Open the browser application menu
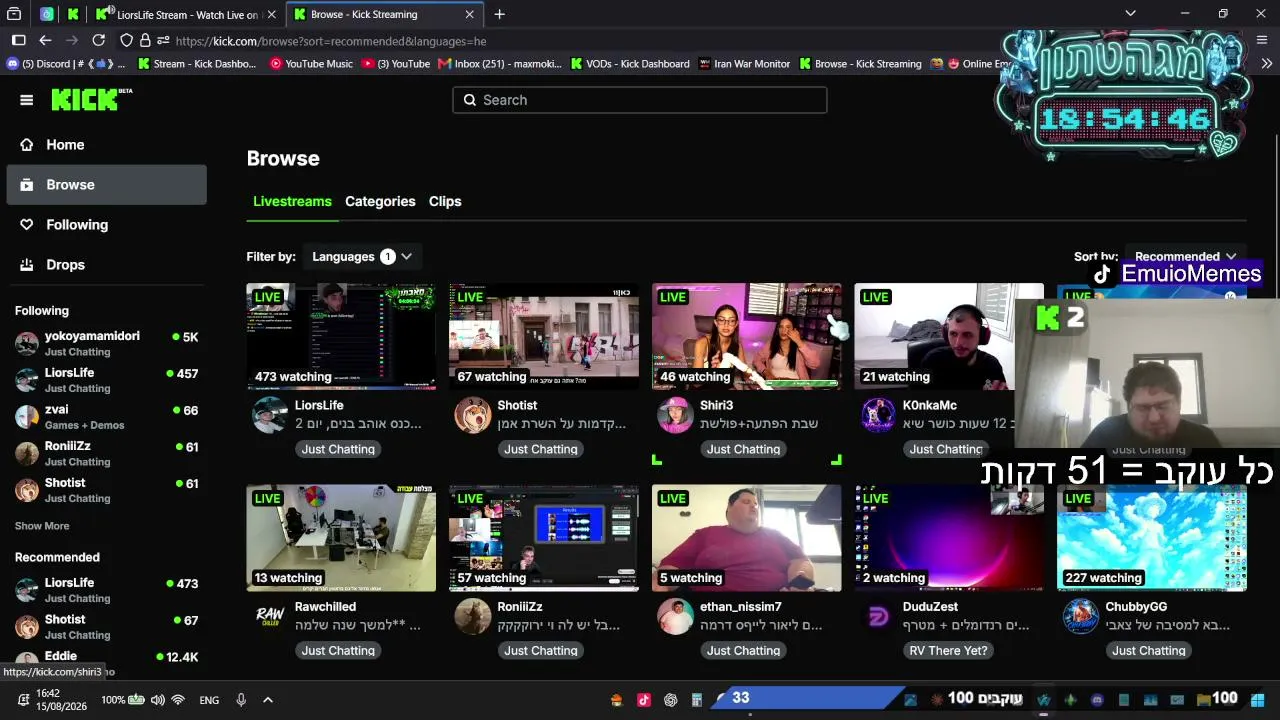Screen dimensions: 1280x720 pyautogui.click(x=1261, y=41)
